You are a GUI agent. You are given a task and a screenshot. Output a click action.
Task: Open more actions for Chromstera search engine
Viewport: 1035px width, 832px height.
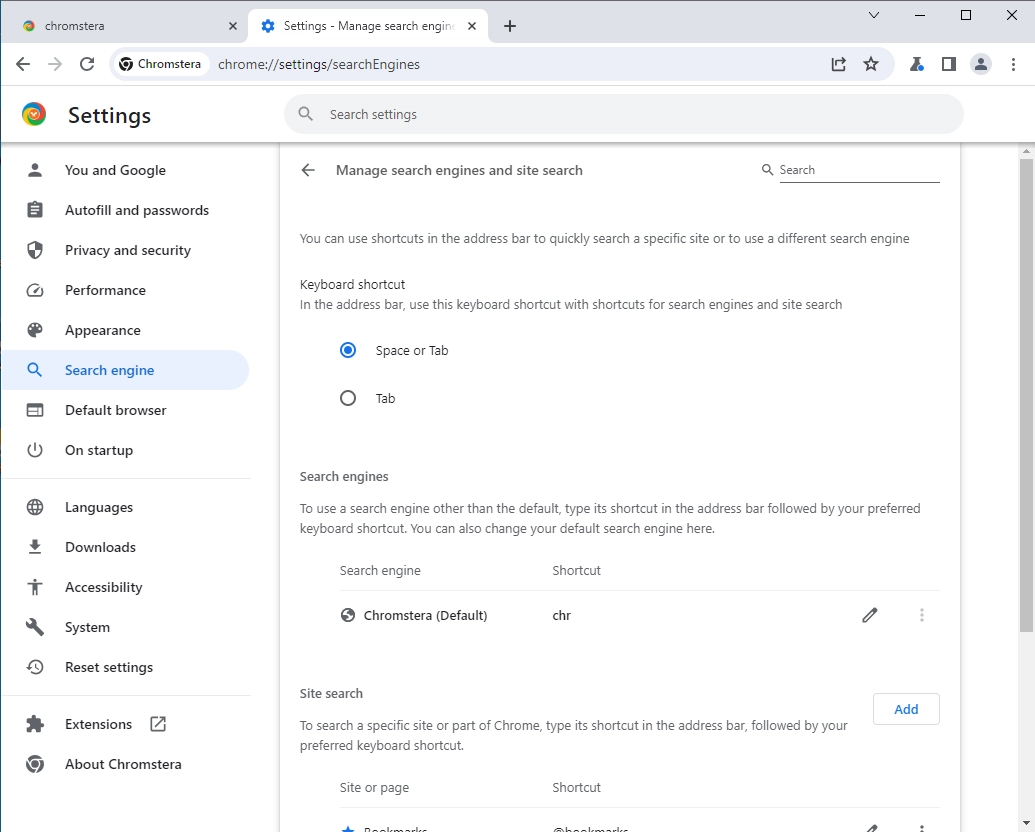point(921,614)
